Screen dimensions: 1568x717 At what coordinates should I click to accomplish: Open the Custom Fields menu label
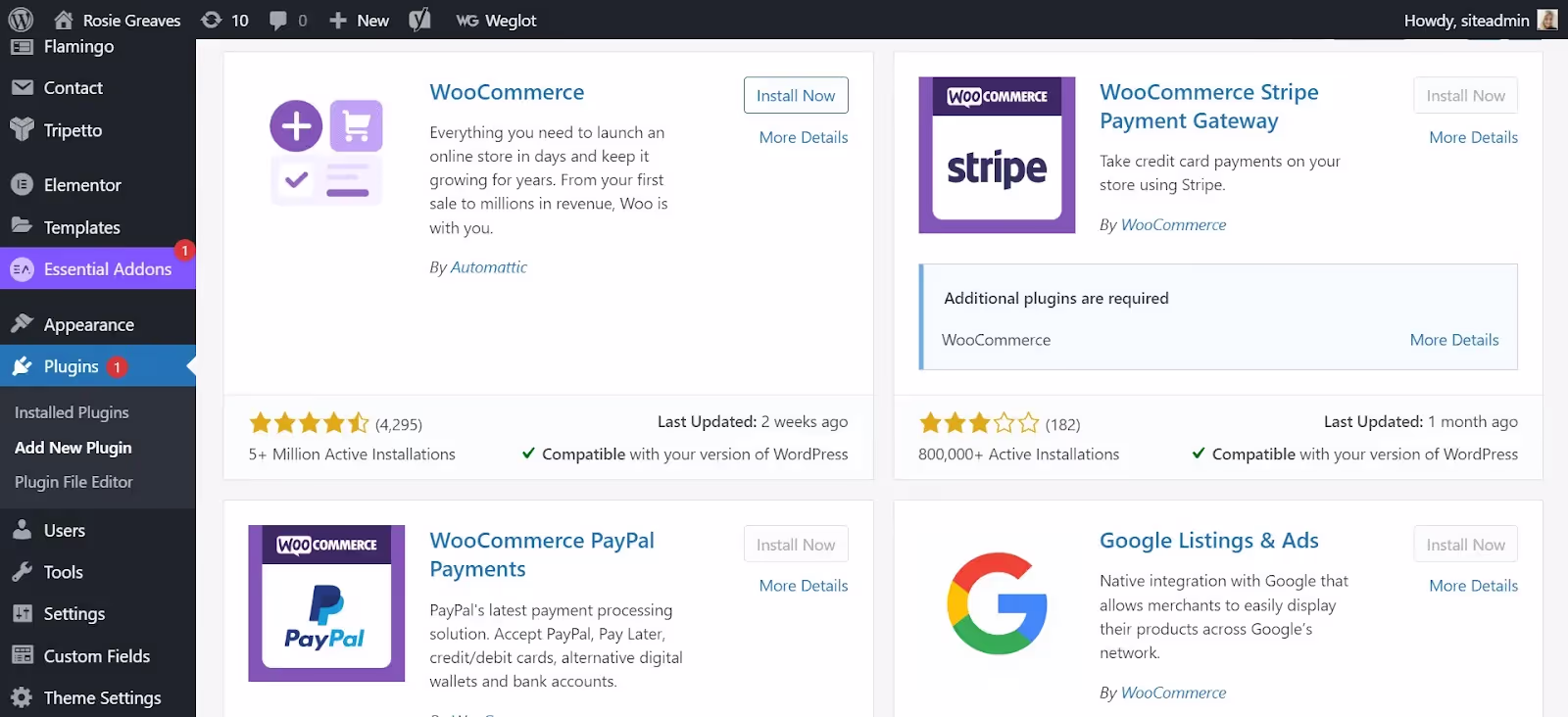97,656
